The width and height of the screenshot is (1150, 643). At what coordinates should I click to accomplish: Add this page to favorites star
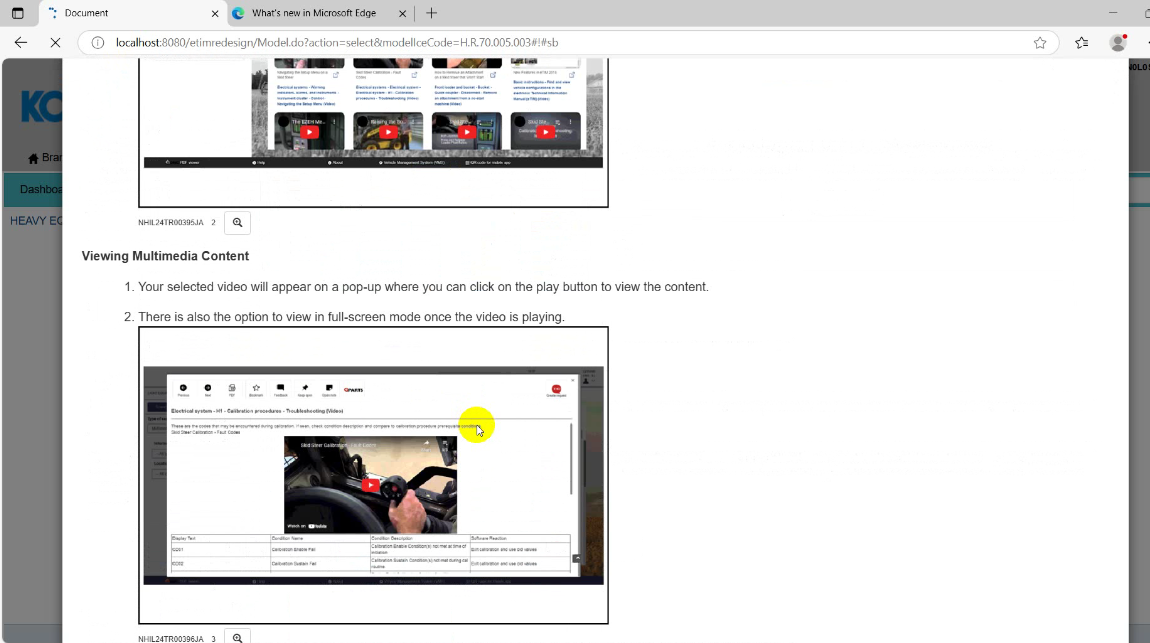point(1040,43)
